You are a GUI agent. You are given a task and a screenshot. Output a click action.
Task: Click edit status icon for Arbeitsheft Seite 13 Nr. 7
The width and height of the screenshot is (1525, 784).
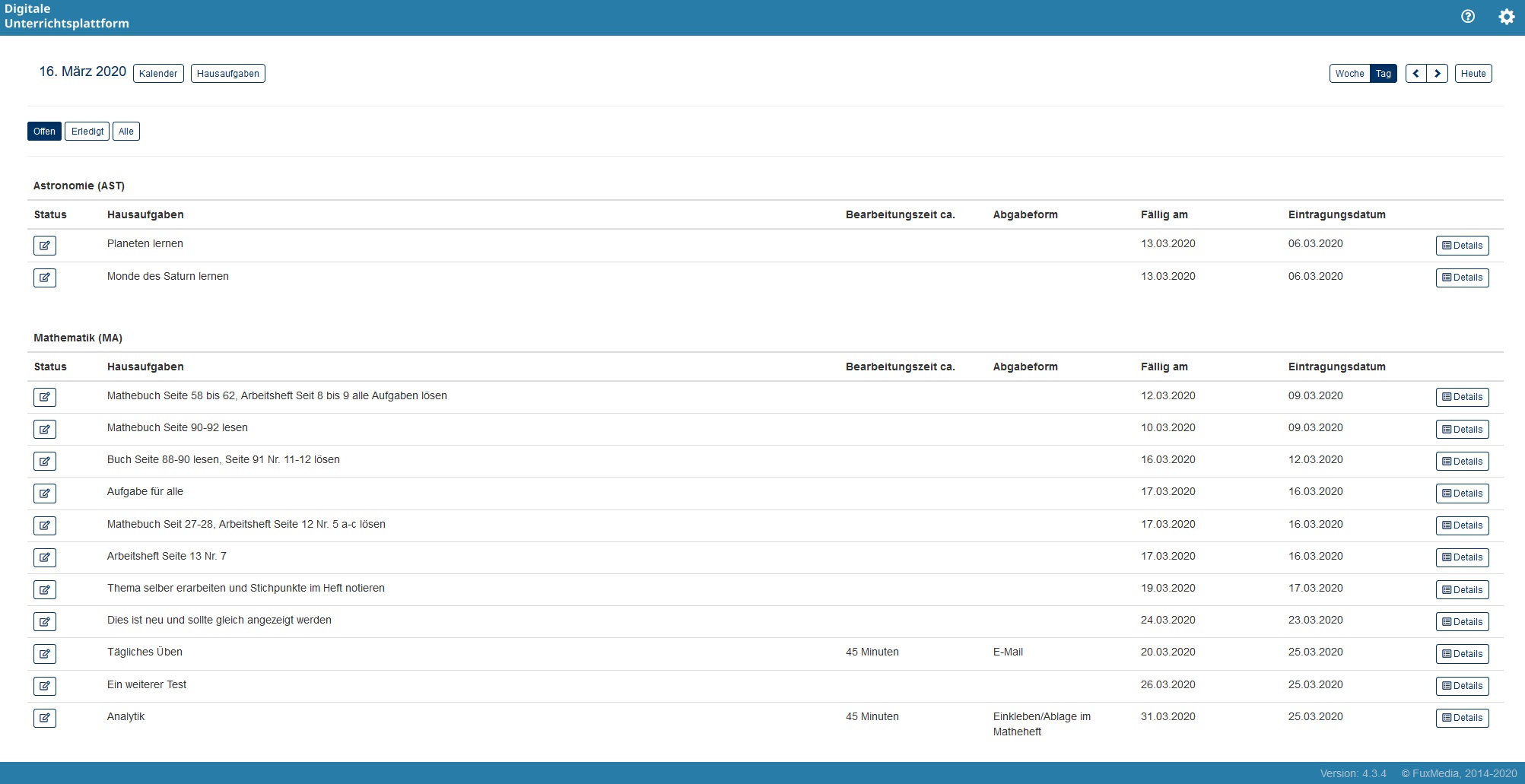point(45,557)
